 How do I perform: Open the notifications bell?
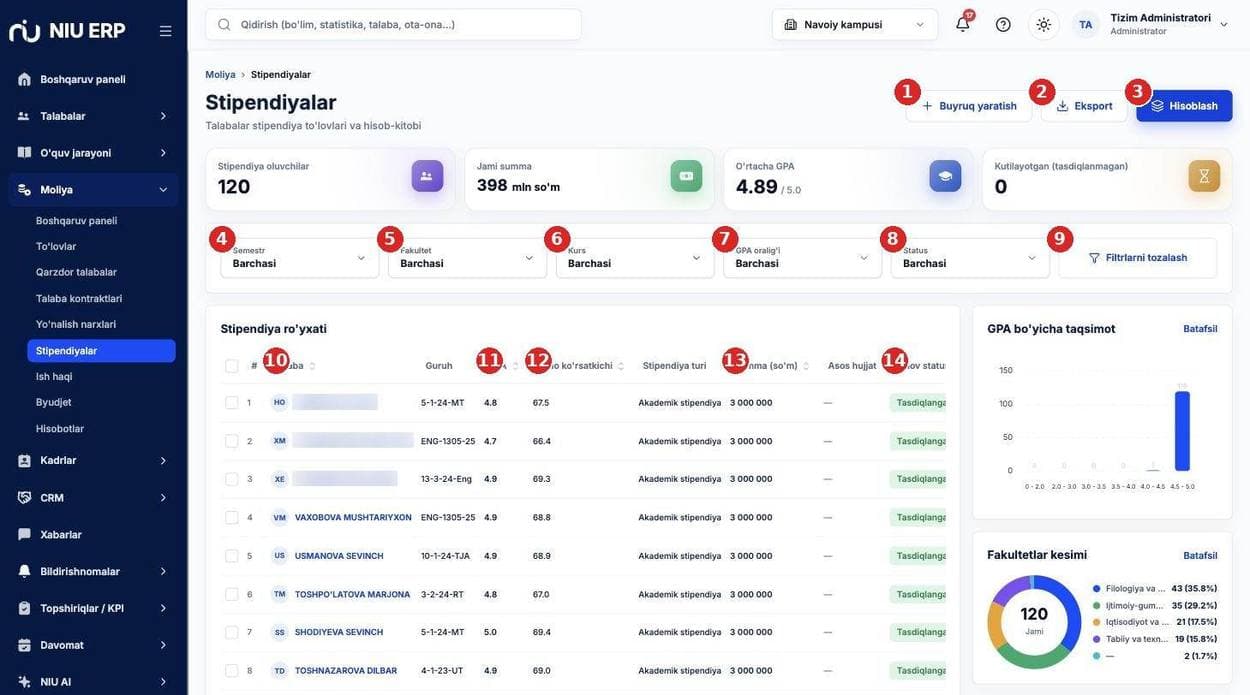(963, 24)
